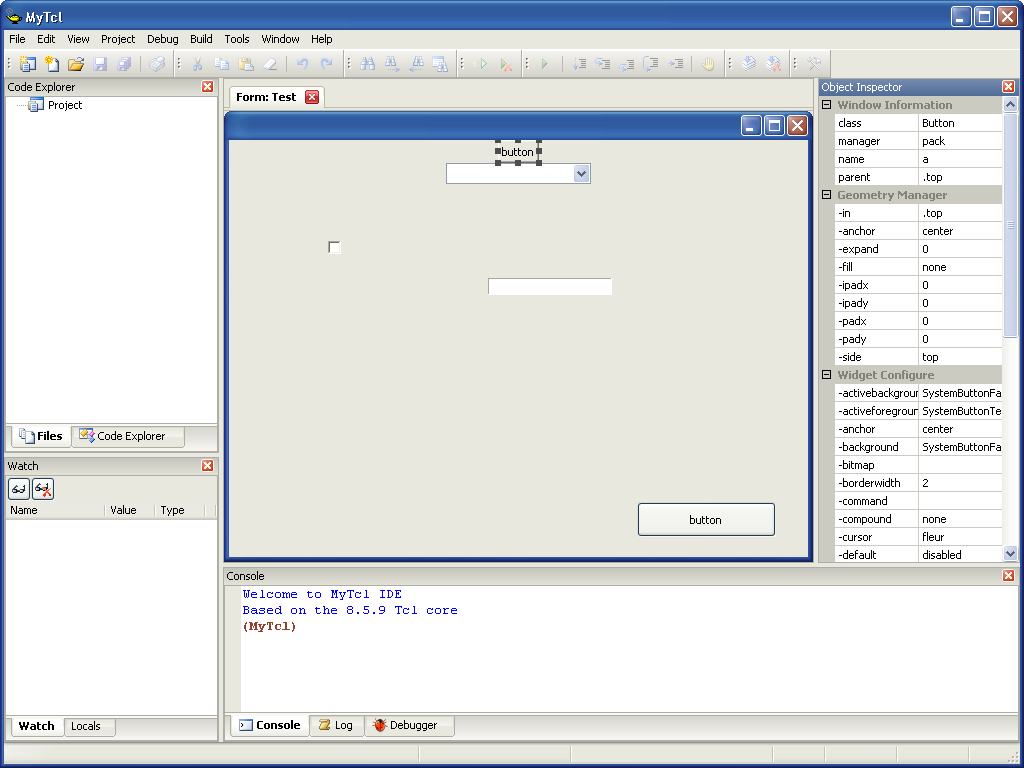Click the Copy toolbar icon
Image resolution: width=1024 pixels, height=768 pixels.
point(221,64)
